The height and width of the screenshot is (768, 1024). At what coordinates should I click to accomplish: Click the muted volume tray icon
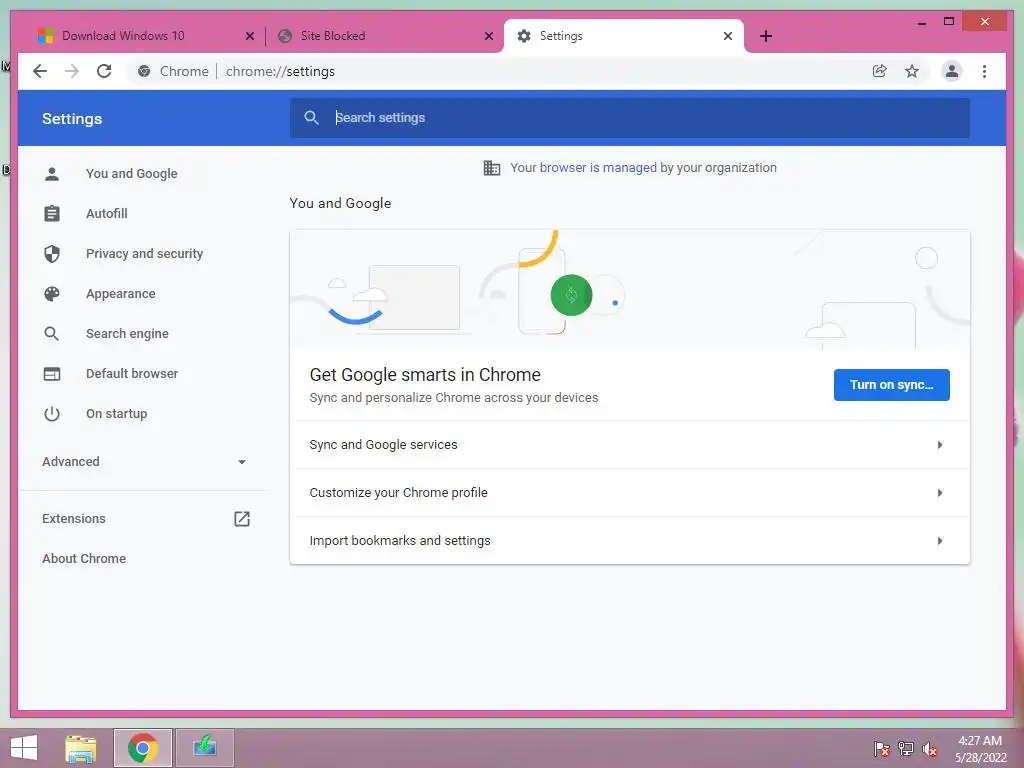click(930, 749)
